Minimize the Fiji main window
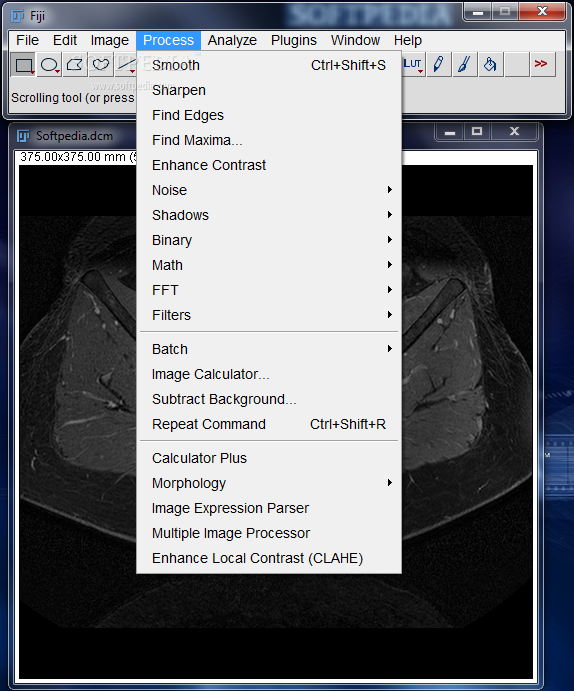 478,12
